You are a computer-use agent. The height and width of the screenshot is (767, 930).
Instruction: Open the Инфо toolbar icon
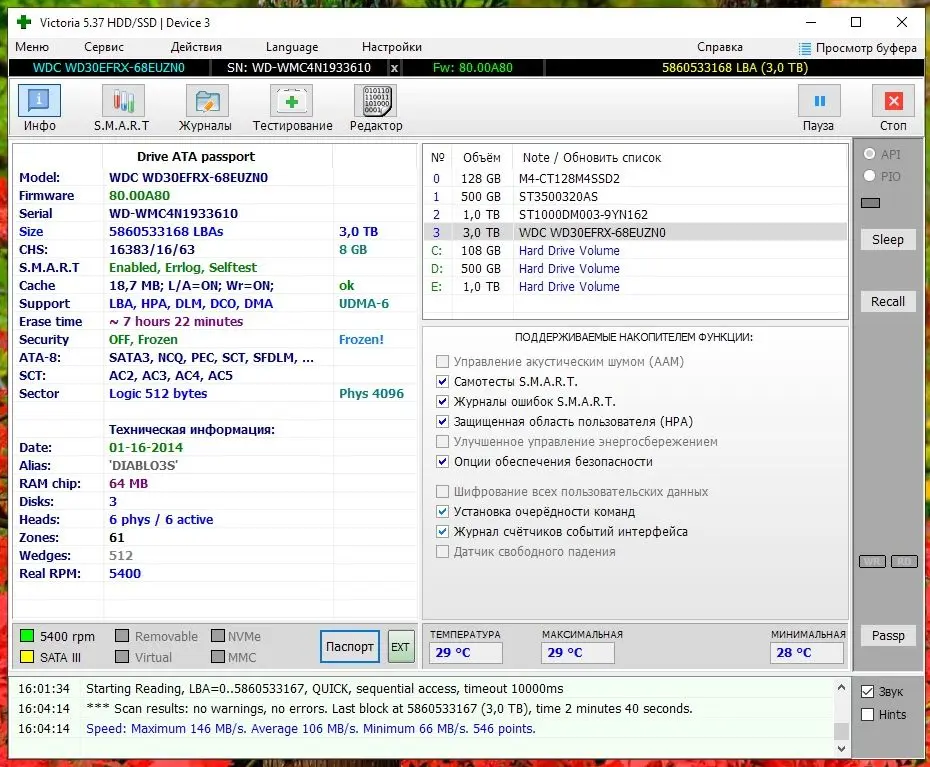pos(39,100)
